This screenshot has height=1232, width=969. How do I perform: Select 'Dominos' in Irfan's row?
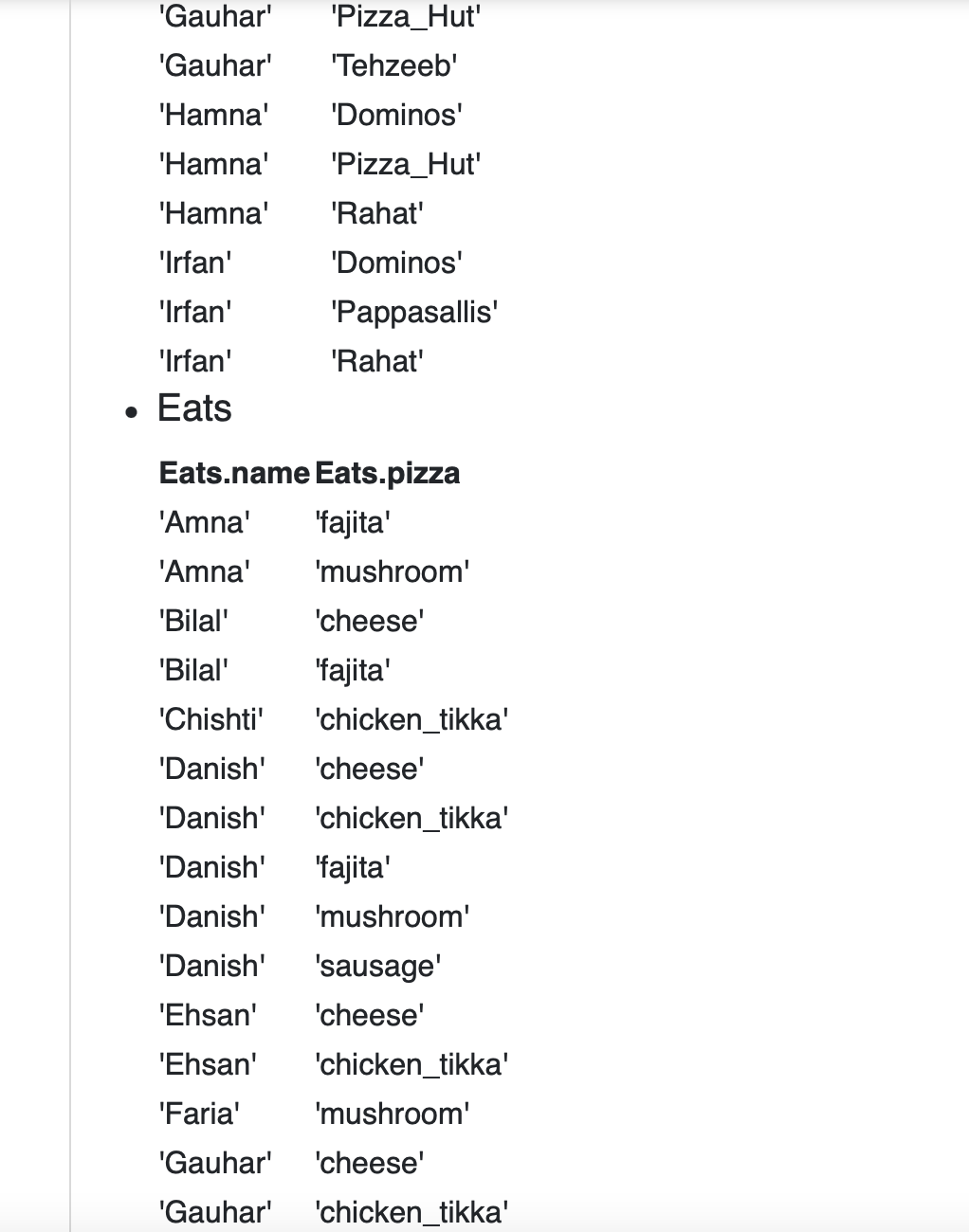[x=397, y=263]
